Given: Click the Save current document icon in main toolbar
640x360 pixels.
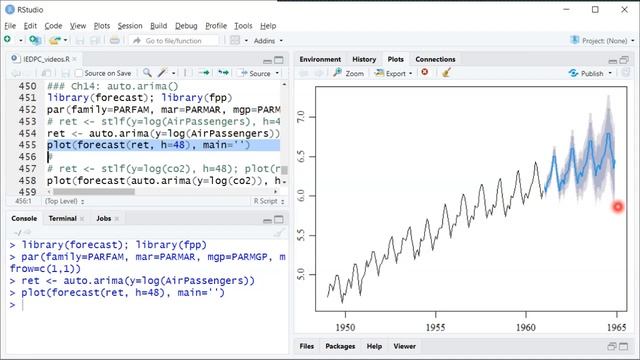Looking at the screenshot, I should tap(80, 40).
